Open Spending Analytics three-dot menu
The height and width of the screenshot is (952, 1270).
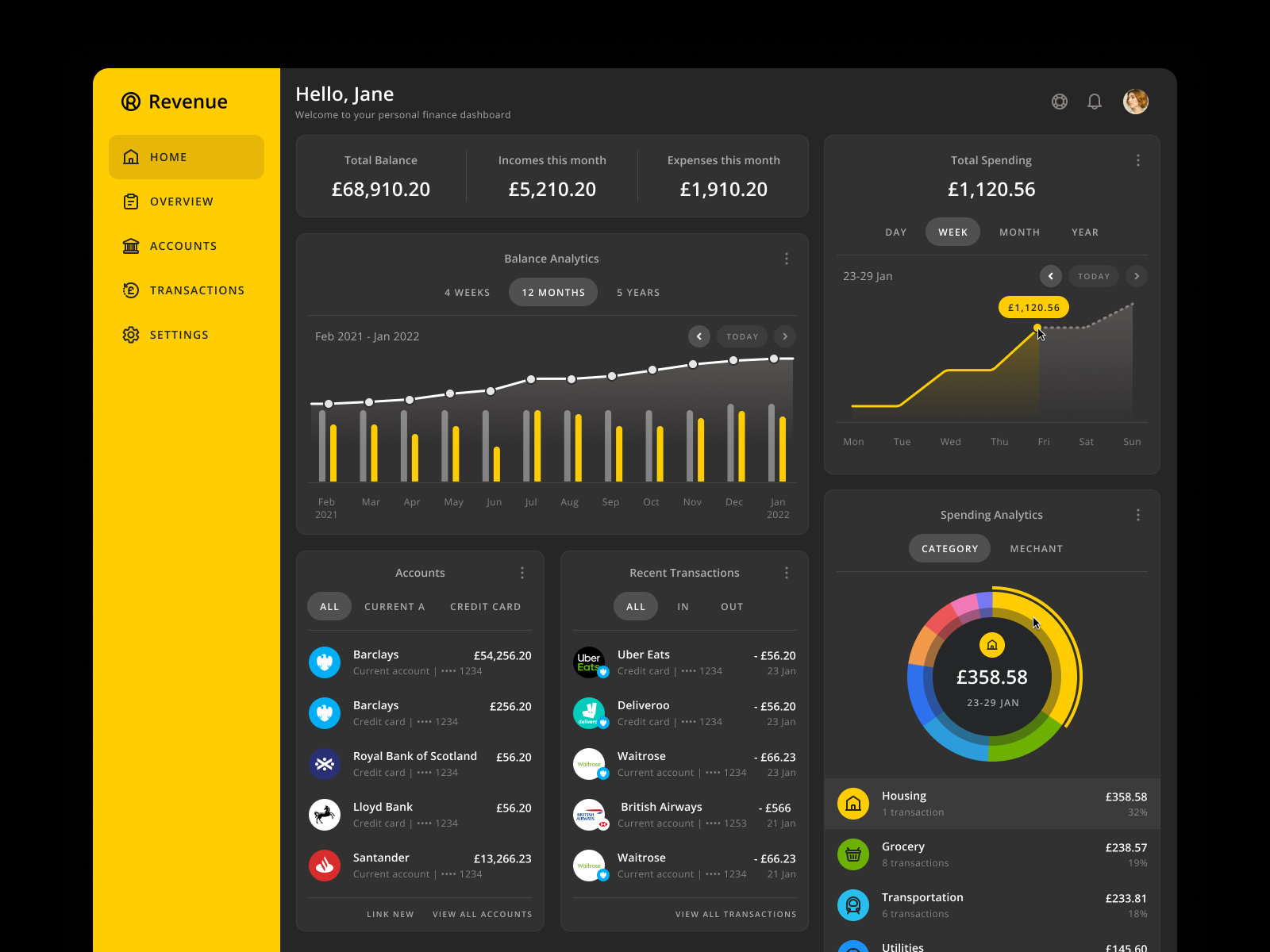(1138, 515)
